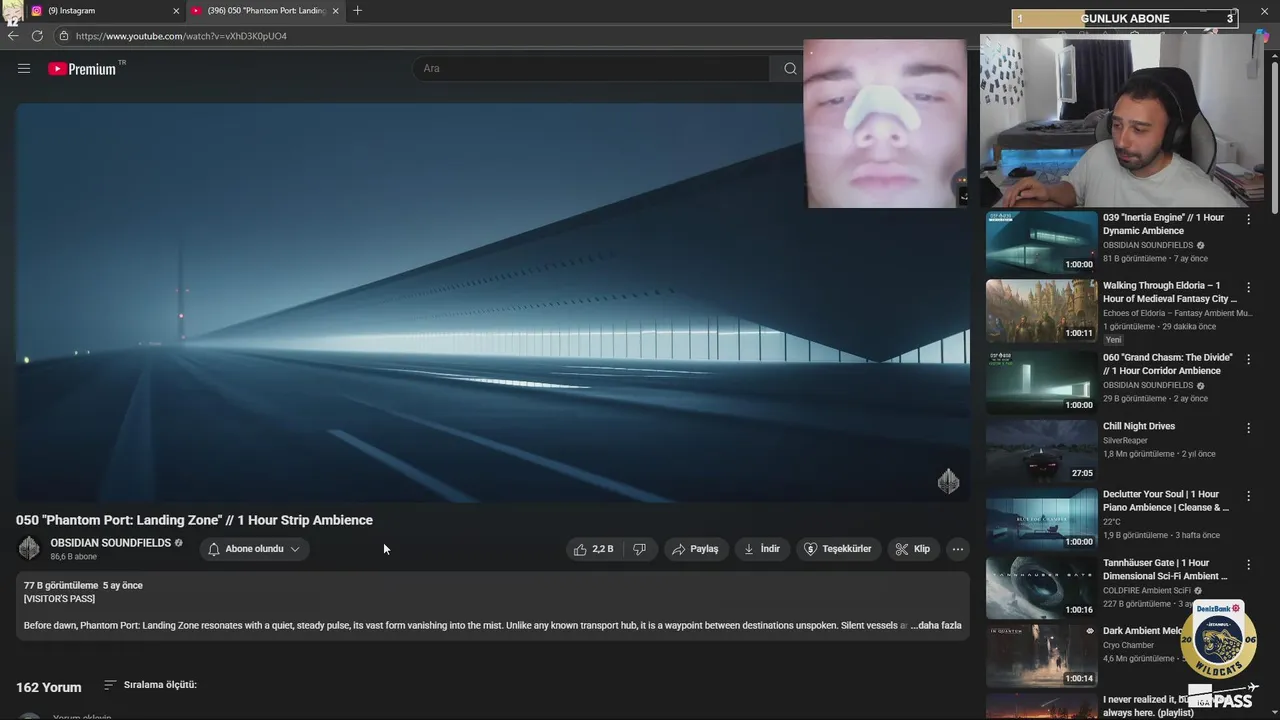Click the 162 Yorum comments heading
Screen dimensions: 1280x720
[49, 687]
